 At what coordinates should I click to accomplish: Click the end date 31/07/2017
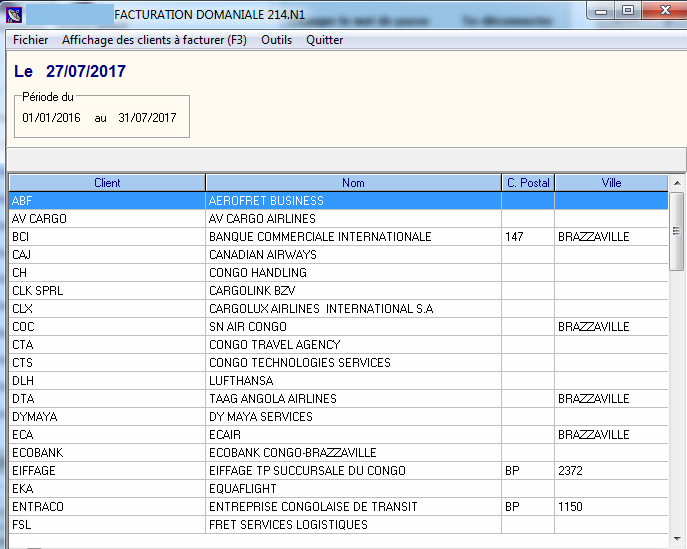point(147,118)
